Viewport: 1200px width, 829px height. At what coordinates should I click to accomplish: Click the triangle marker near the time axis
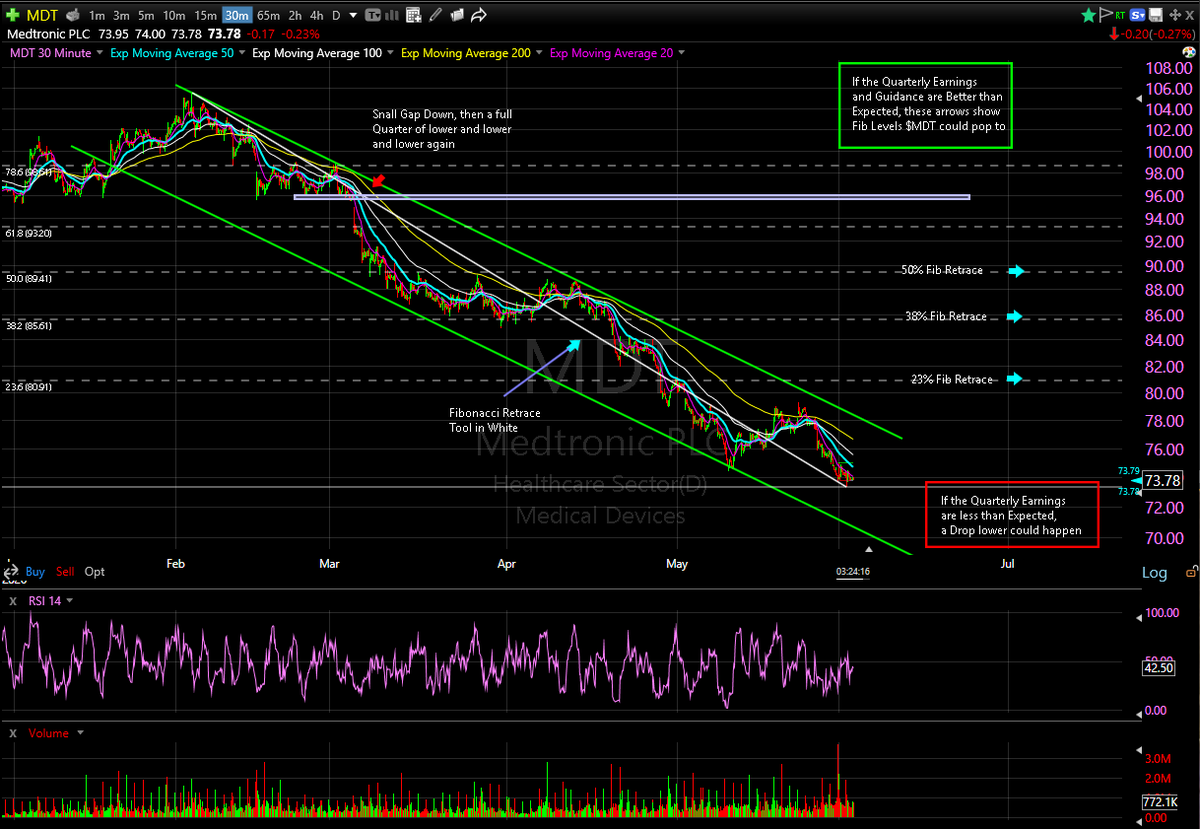click(869, 548)
